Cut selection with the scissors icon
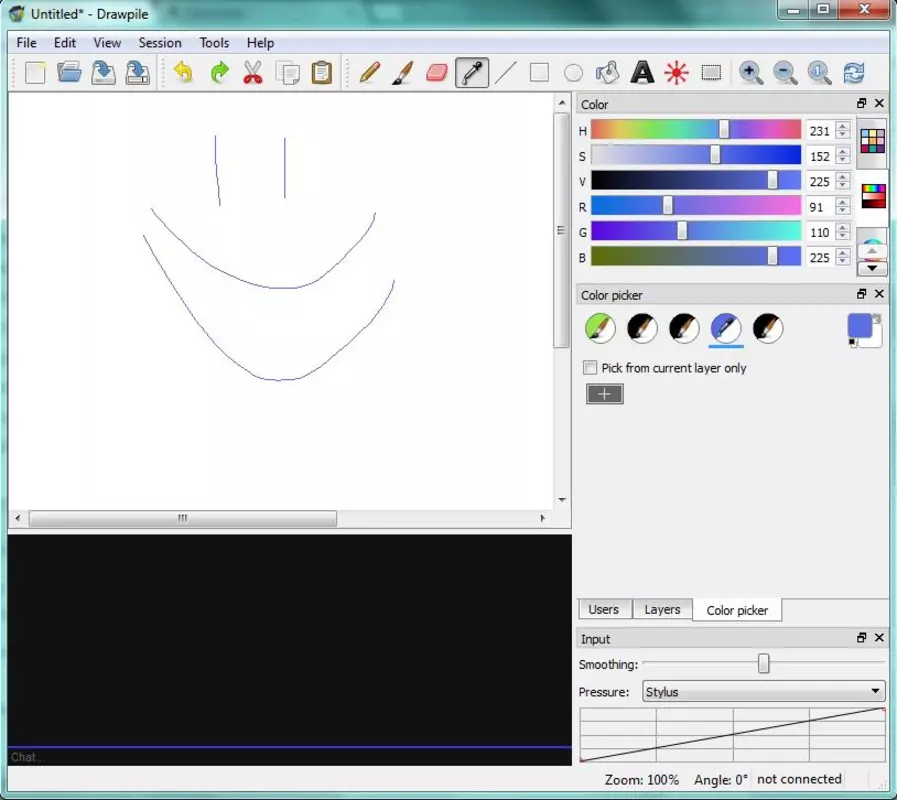Image resolution: width=897 pixels, height=800 pixels. click(253, 73)
